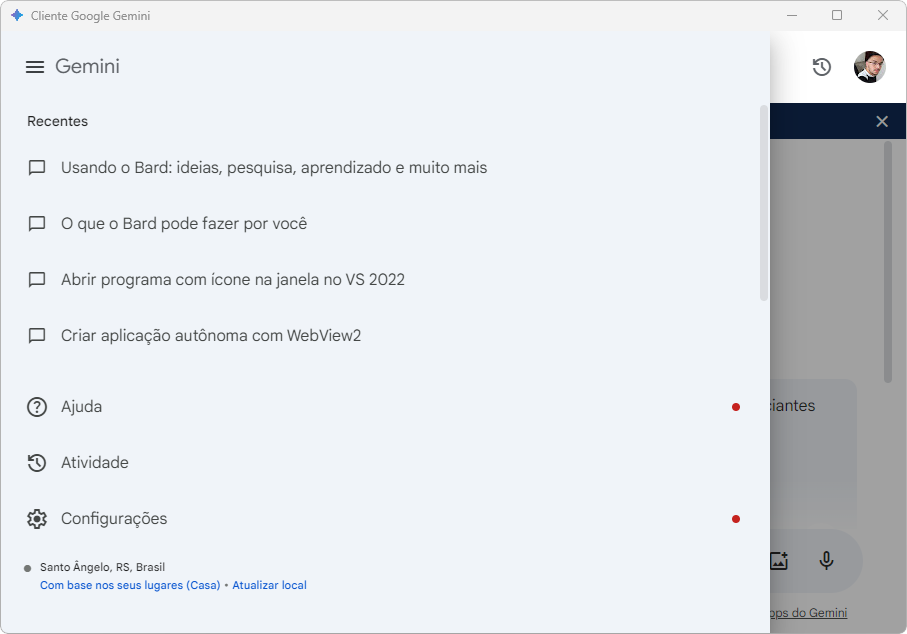Open chat 'O que o Bard pode fazer por você'
Viewport: 907px width, 634px height.
tap(184, 224)
